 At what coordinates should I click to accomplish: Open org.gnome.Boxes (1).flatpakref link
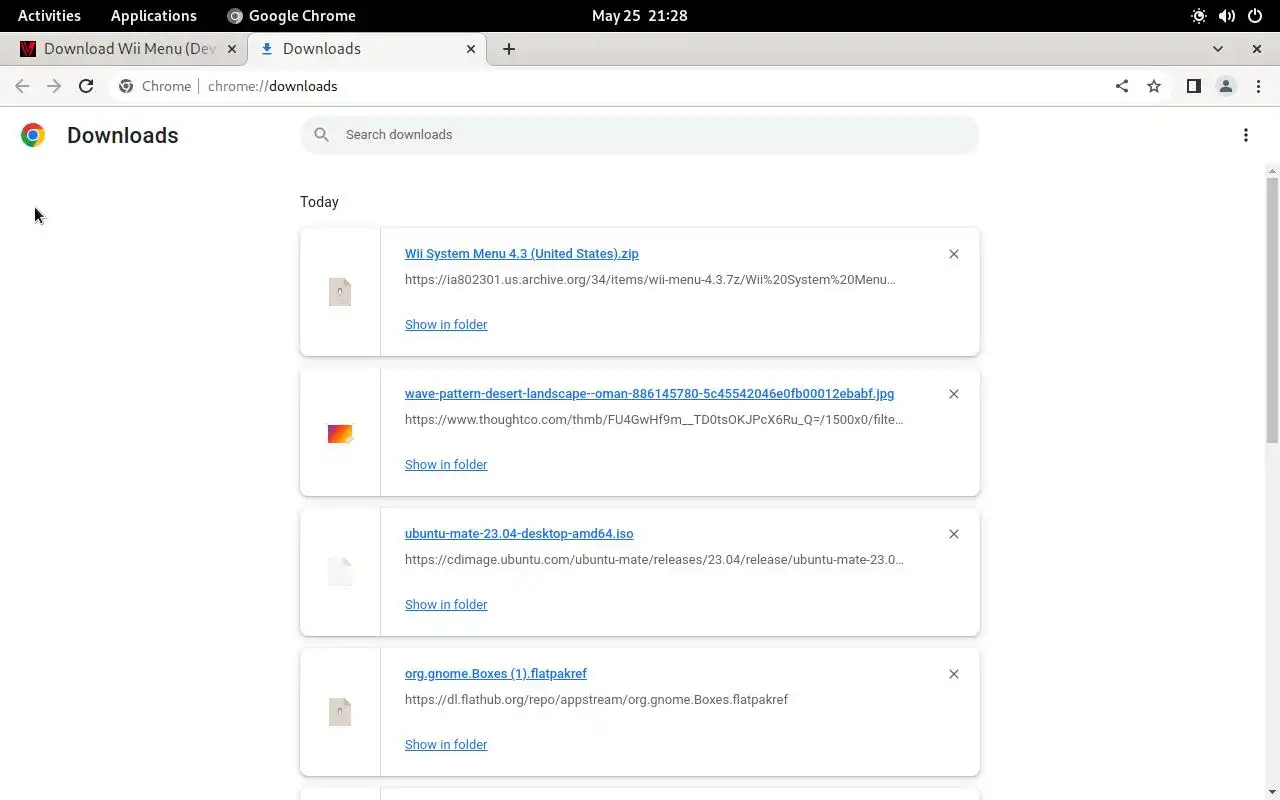496,674
